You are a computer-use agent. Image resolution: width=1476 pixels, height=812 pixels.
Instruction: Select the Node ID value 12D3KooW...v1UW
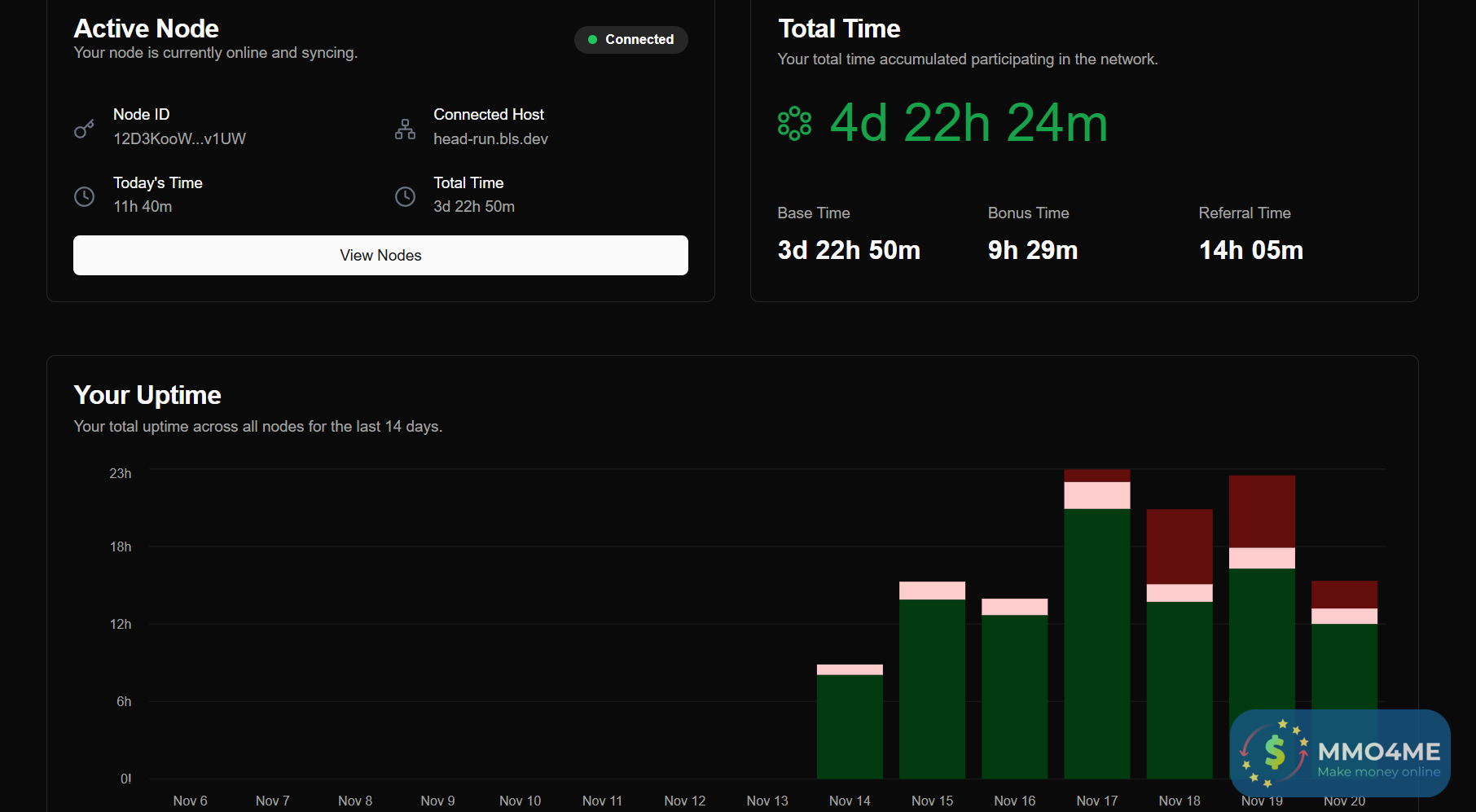click(179, 138)
